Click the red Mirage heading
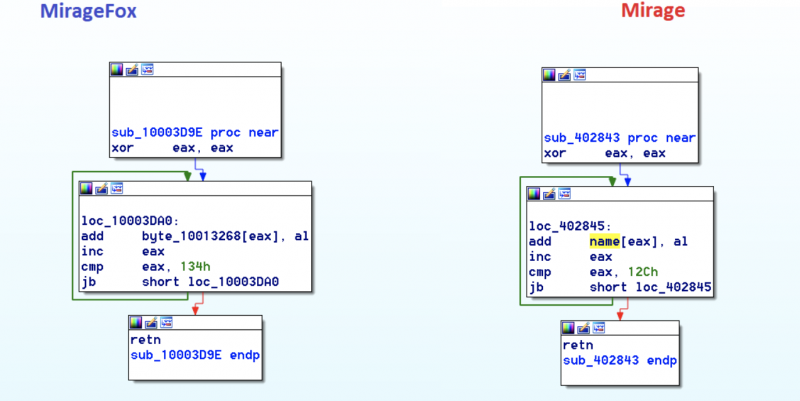Screen dimensions: 800x401 pos(654,12)
